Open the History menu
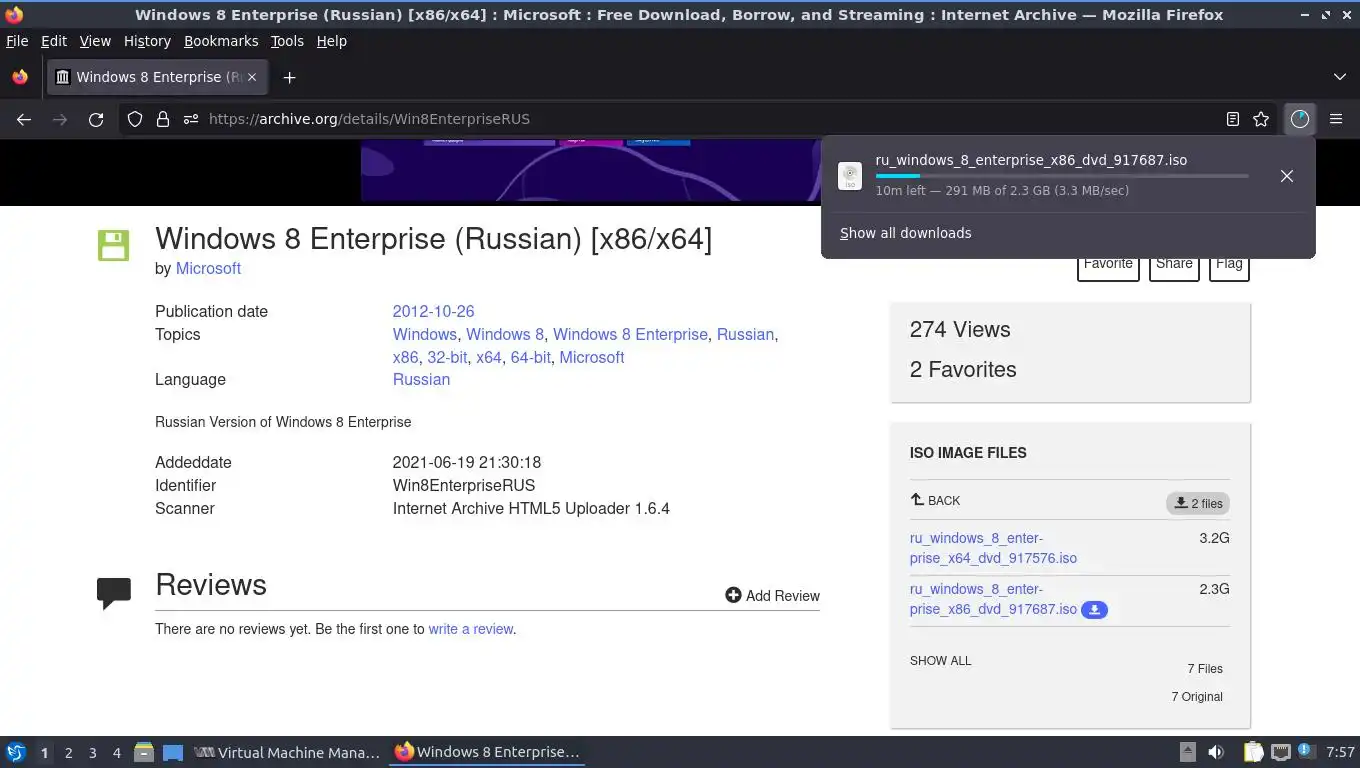Viewport: 1360px width, 768px height. (x=147, y=41)
